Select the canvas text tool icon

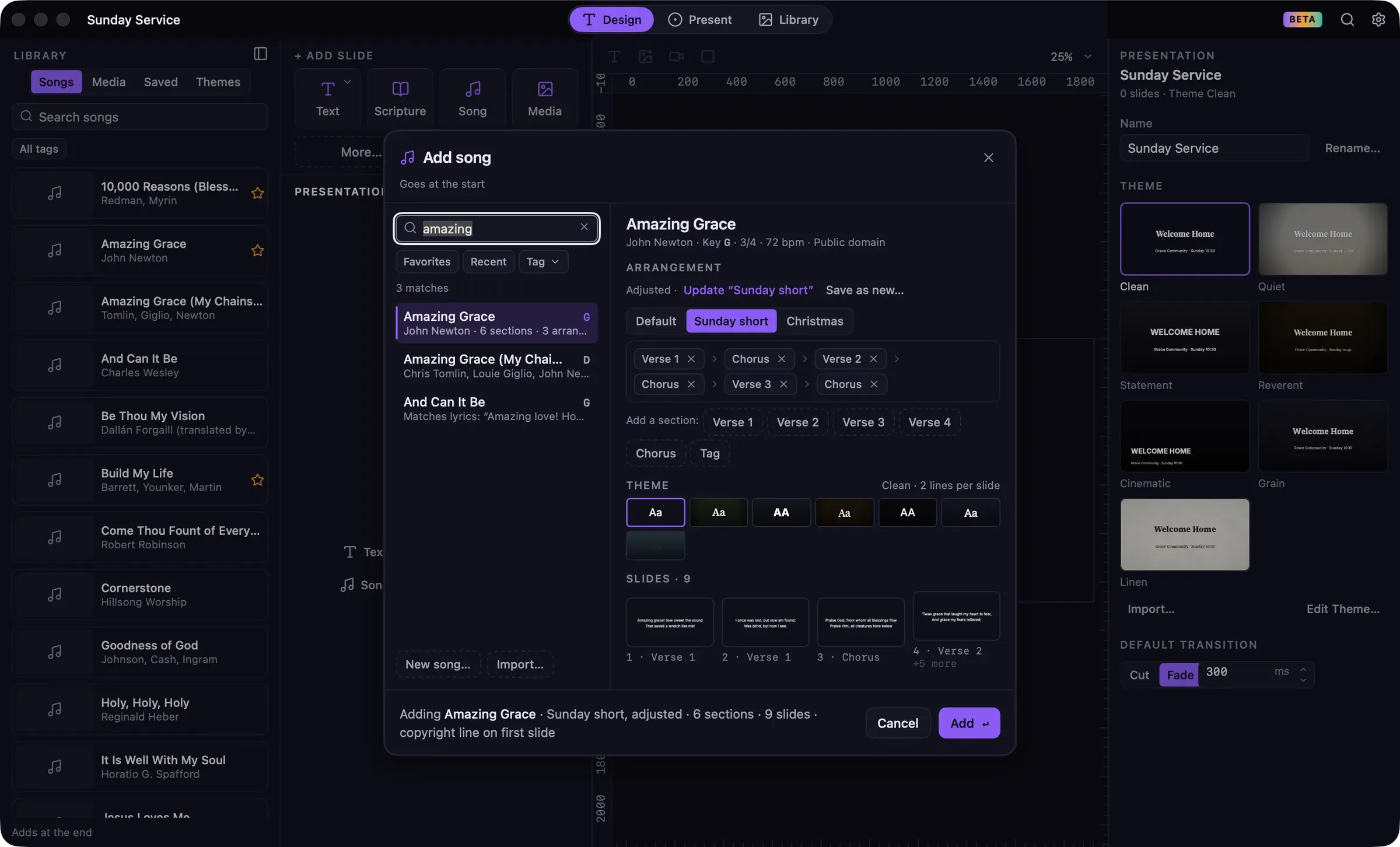pos(614,57)
